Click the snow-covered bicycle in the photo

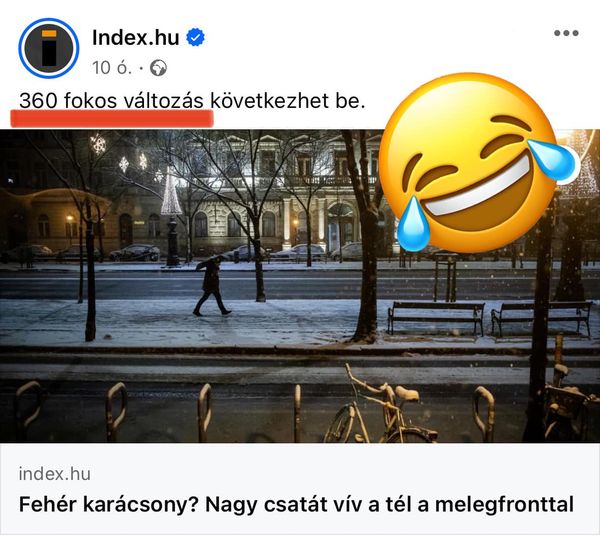click(381, 410)
